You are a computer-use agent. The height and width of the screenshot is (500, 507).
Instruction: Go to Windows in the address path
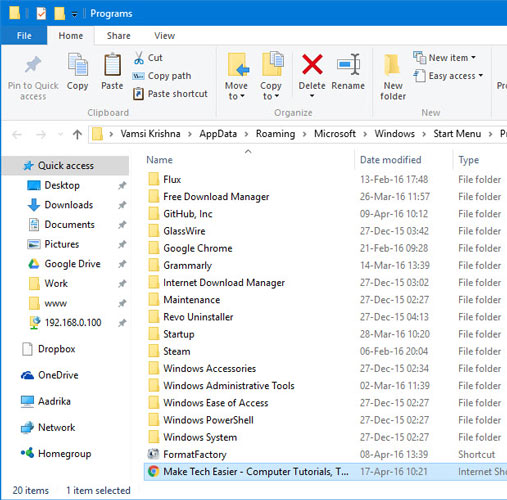coord(395,134)
